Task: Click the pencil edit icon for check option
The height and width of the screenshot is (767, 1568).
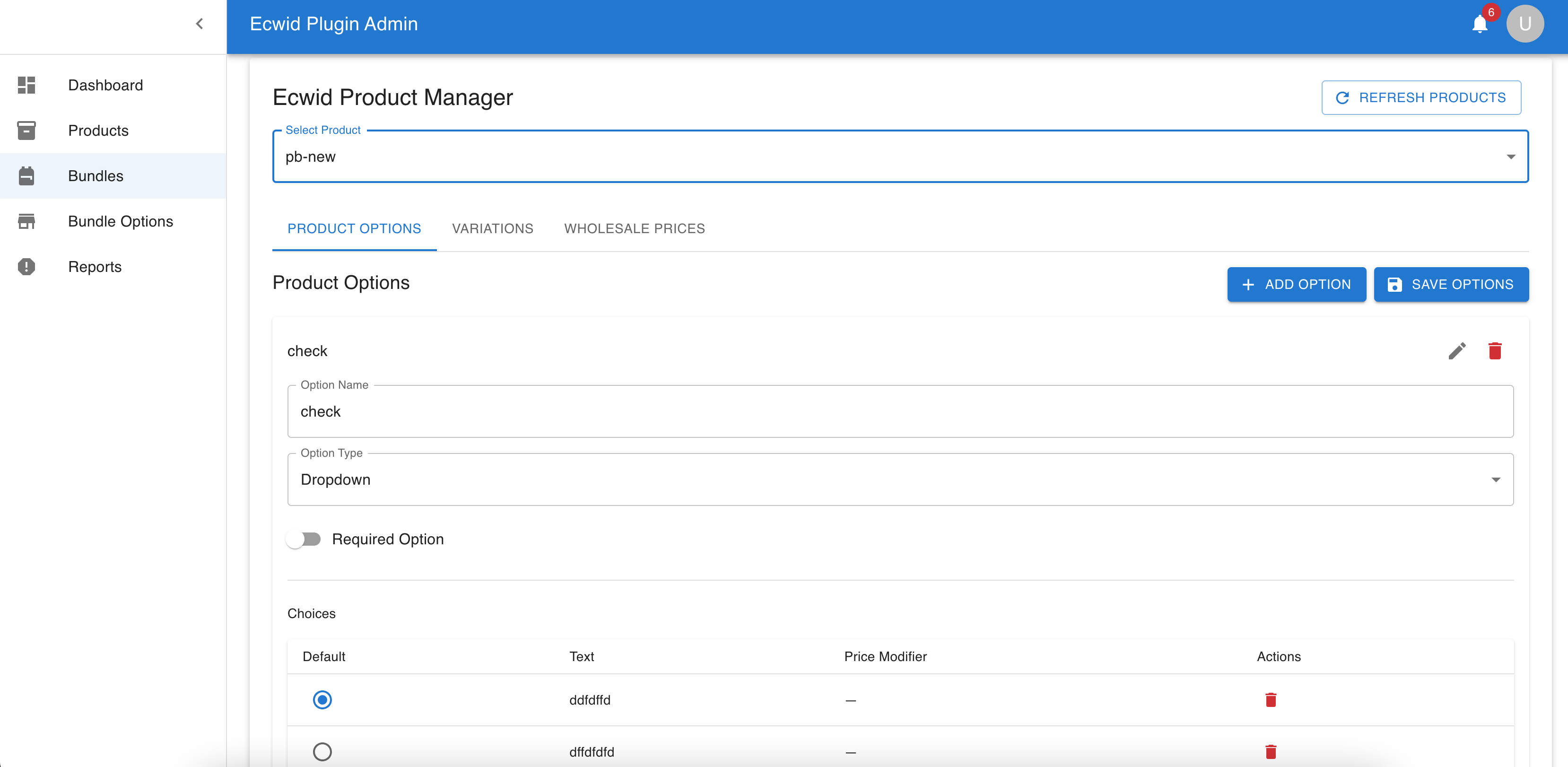Action: click(x=1456, y=351)
